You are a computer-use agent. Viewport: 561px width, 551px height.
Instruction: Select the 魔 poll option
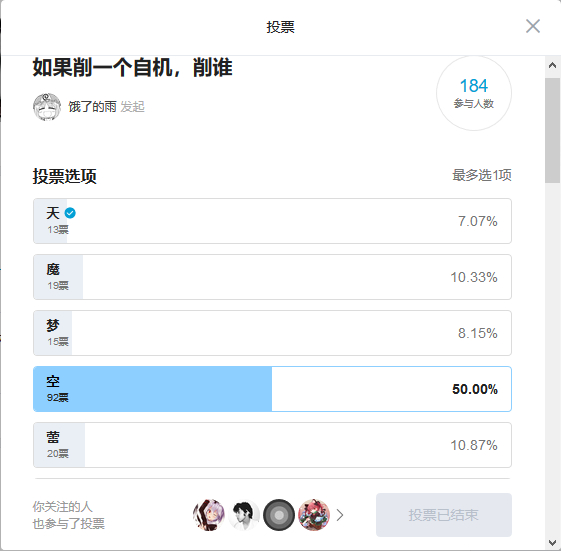coord(272,277)
